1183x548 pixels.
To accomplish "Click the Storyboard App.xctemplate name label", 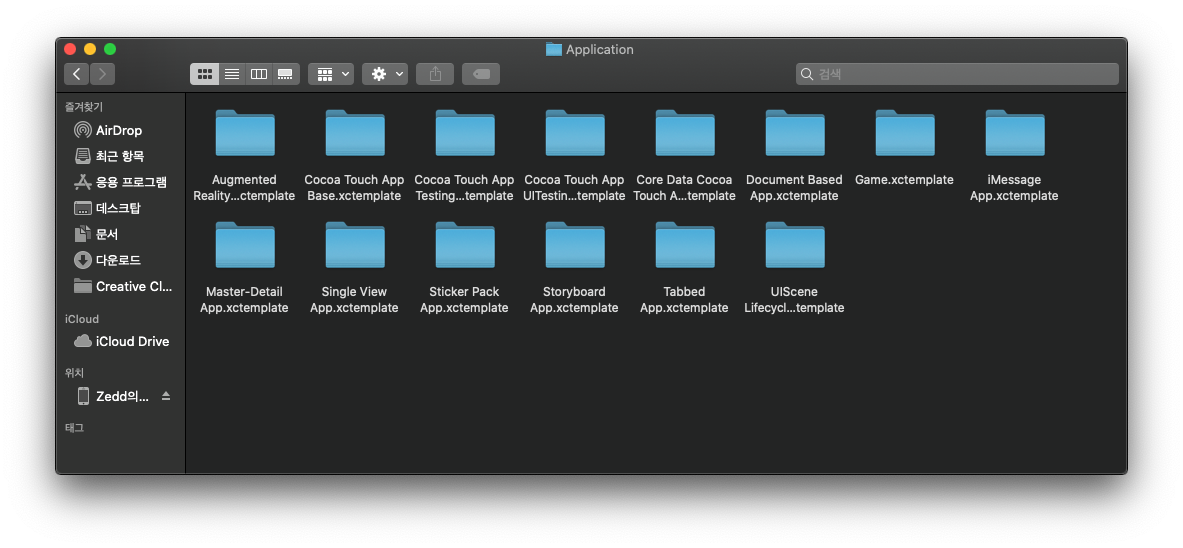I will pyautogui.click(x=574, y=300).
